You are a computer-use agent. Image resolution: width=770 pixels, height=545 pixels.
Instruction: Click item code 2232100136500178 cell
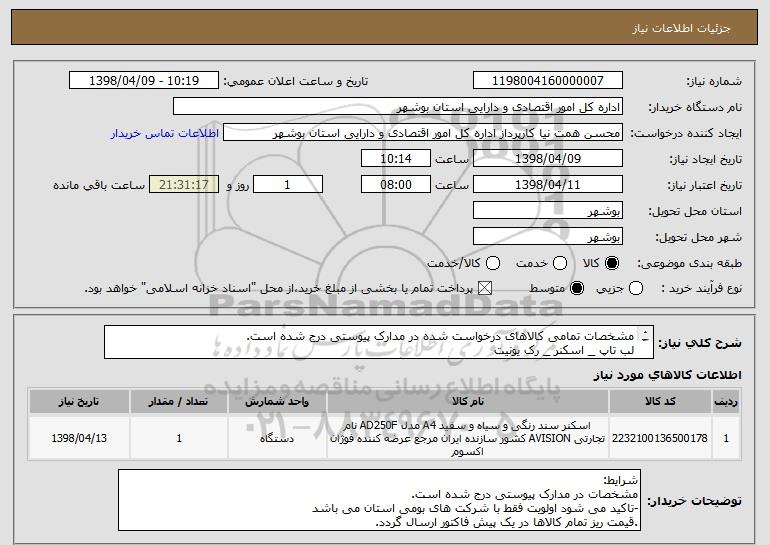pos(660,438)
